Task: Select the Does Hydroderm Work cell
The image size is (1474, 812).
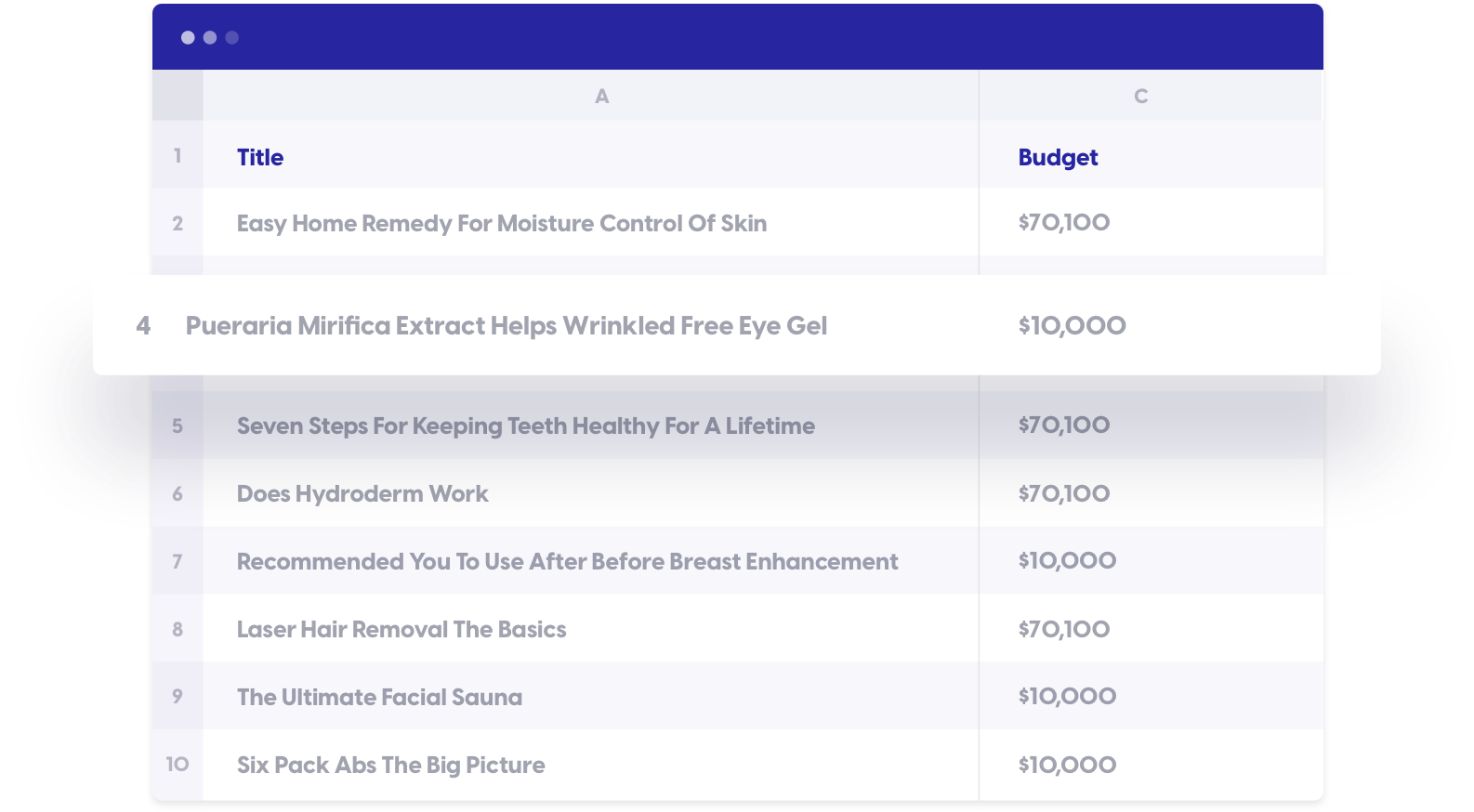Action: pos(362,493)
